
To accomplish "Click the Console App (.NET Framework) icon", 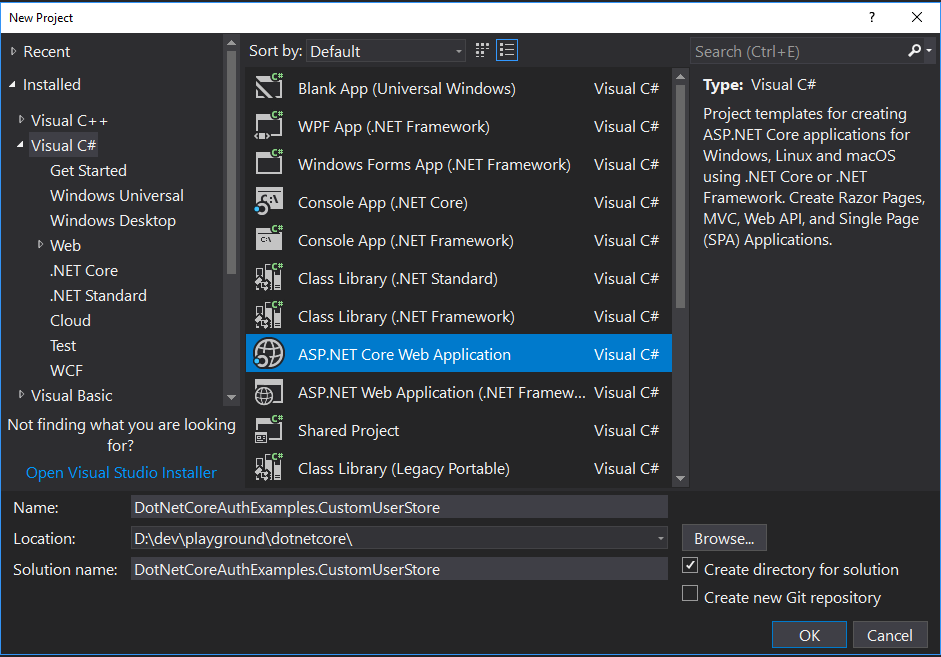I will (x=269, y=240).
